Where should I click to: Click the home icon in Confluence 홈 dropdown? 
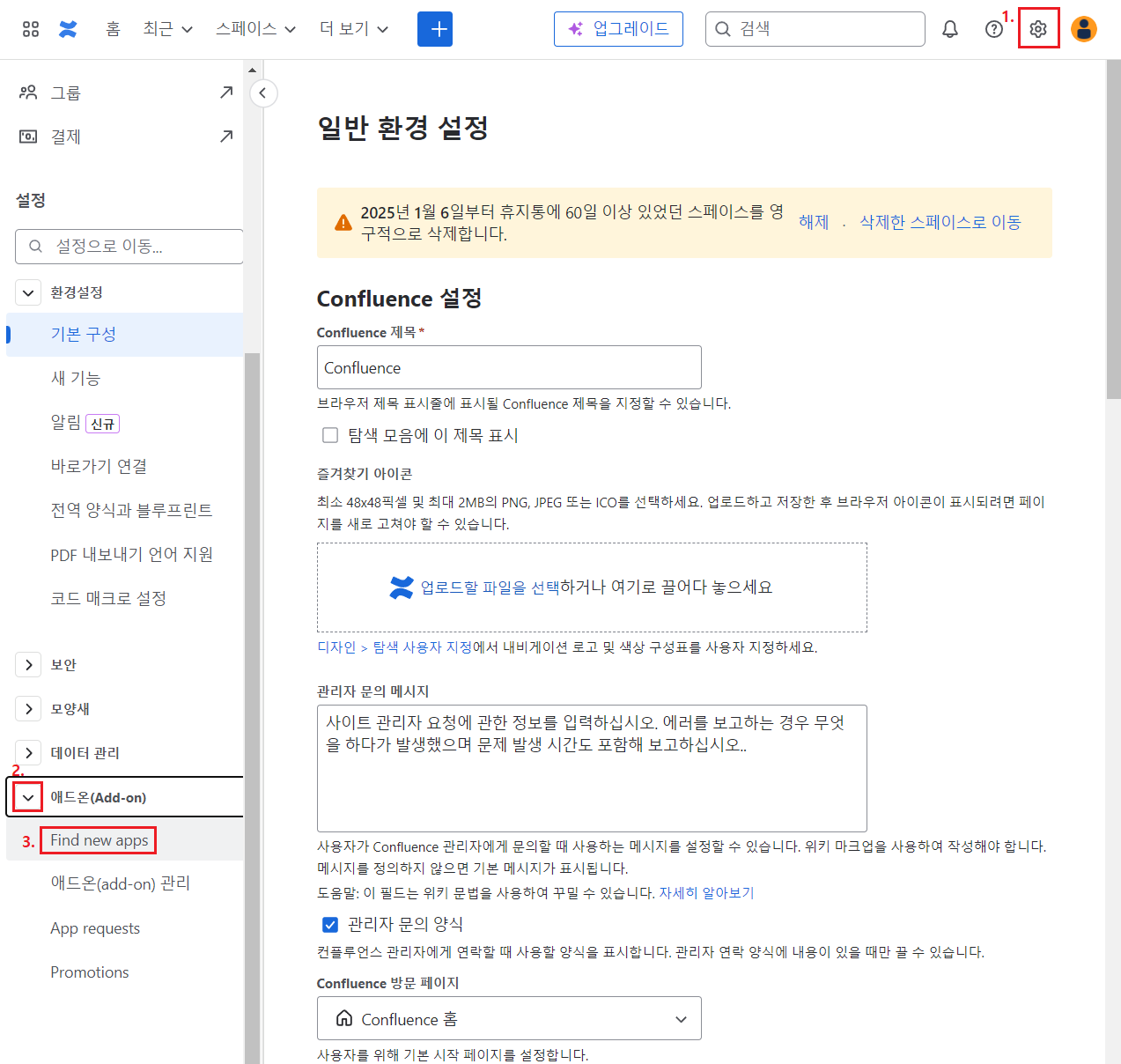click(345, 1018)
